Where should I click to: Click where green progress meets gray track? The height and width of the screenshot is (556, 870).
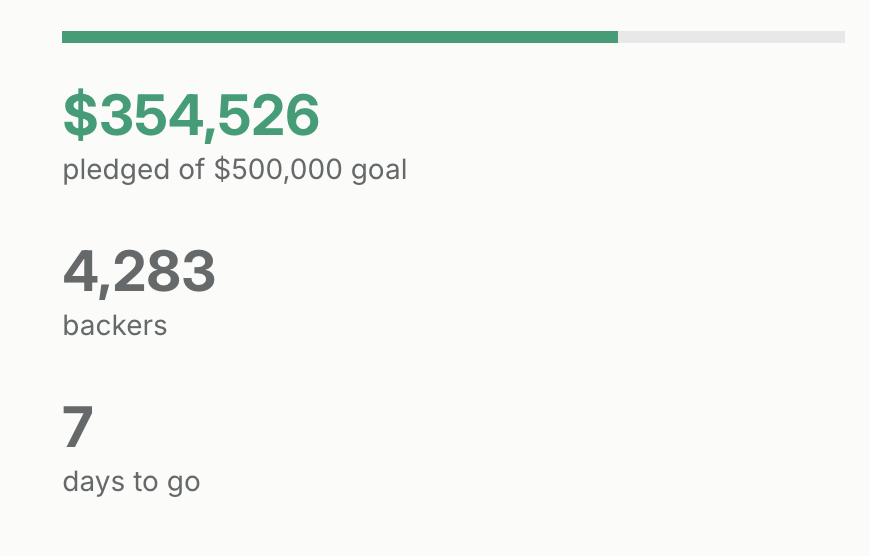[x=618, y=37]
